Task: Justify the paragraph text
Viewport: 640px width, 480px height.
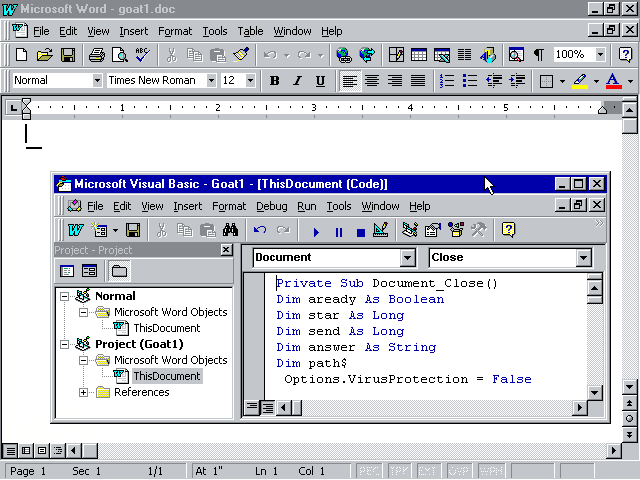Action: (x=418, y=81)
